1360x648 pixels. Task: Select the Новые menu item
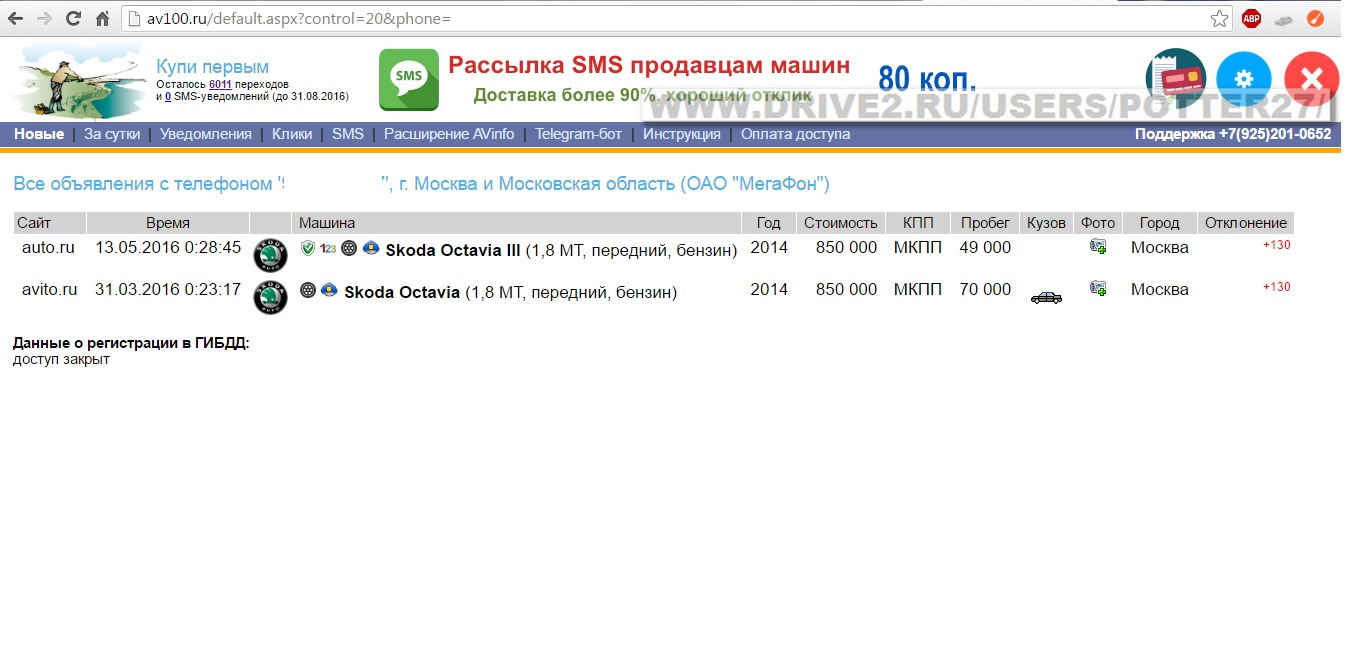coord(39,134)
